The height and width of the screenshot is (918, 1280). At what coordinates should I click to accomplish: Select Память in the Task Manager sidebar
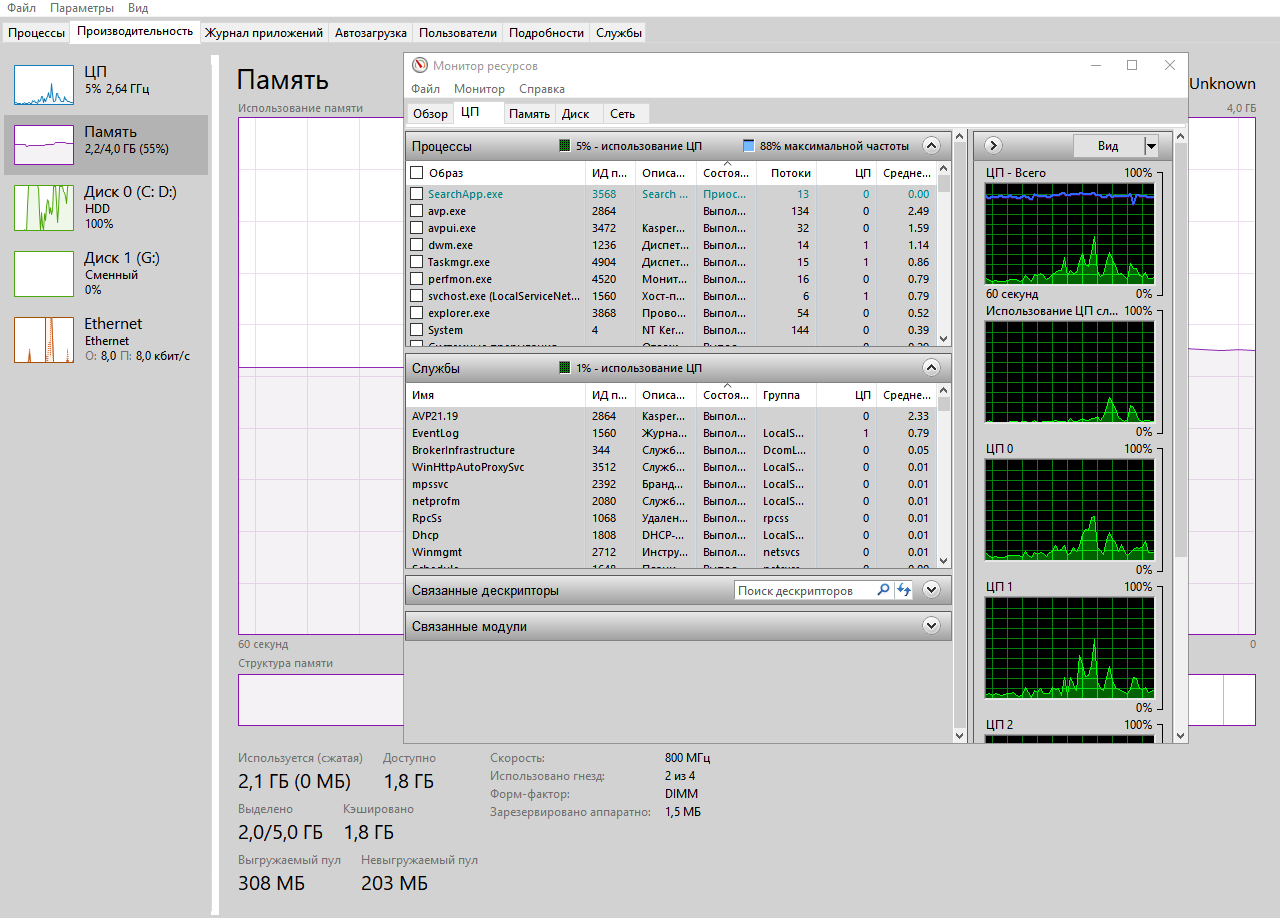(x=106, y=145)
